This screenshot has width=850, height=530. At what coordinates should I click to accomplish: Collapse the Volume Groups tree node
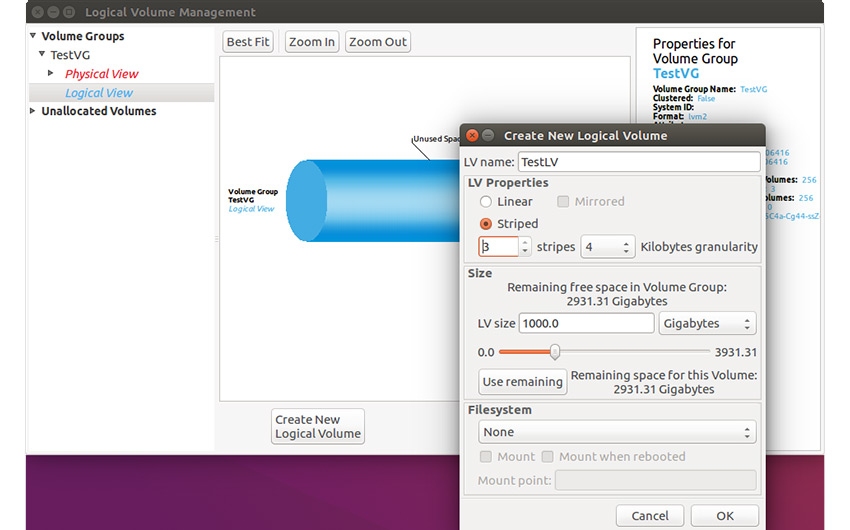click(x=33, y=37)
